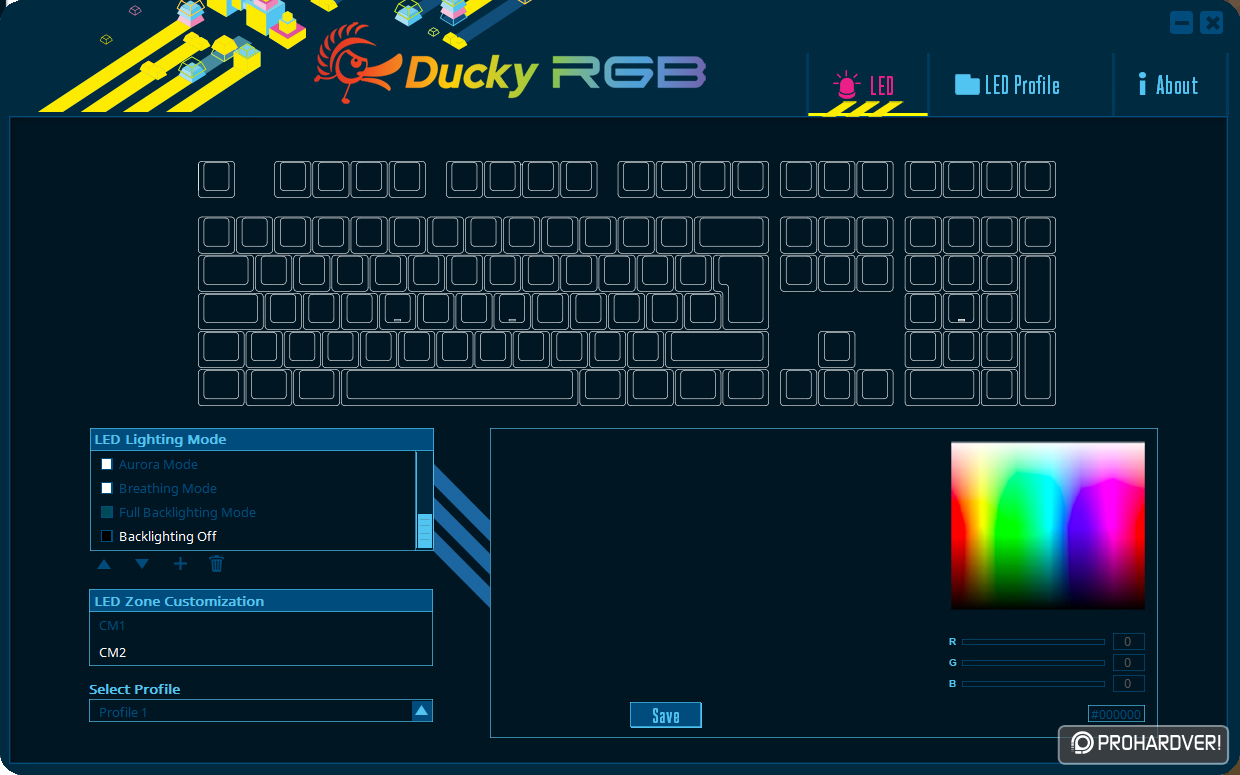Viewport: 1240px width, 775px height.
Task: Select the spacebar on the keyboard layout
Action: [x=459, y=387]
